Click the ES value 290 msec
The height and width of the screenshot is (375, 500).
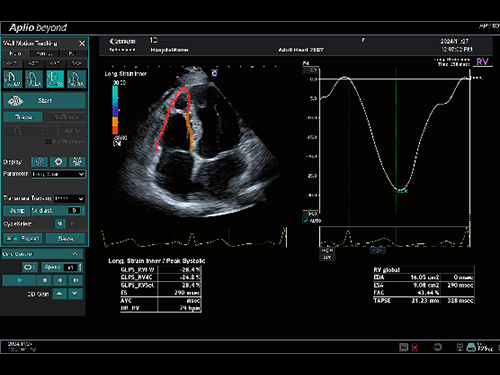coord(187,293)
